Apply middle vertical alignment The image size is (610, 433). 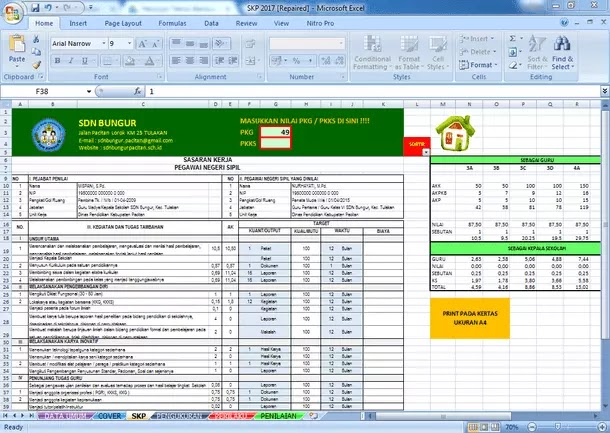pyautogui.click(x=190, y=43)
